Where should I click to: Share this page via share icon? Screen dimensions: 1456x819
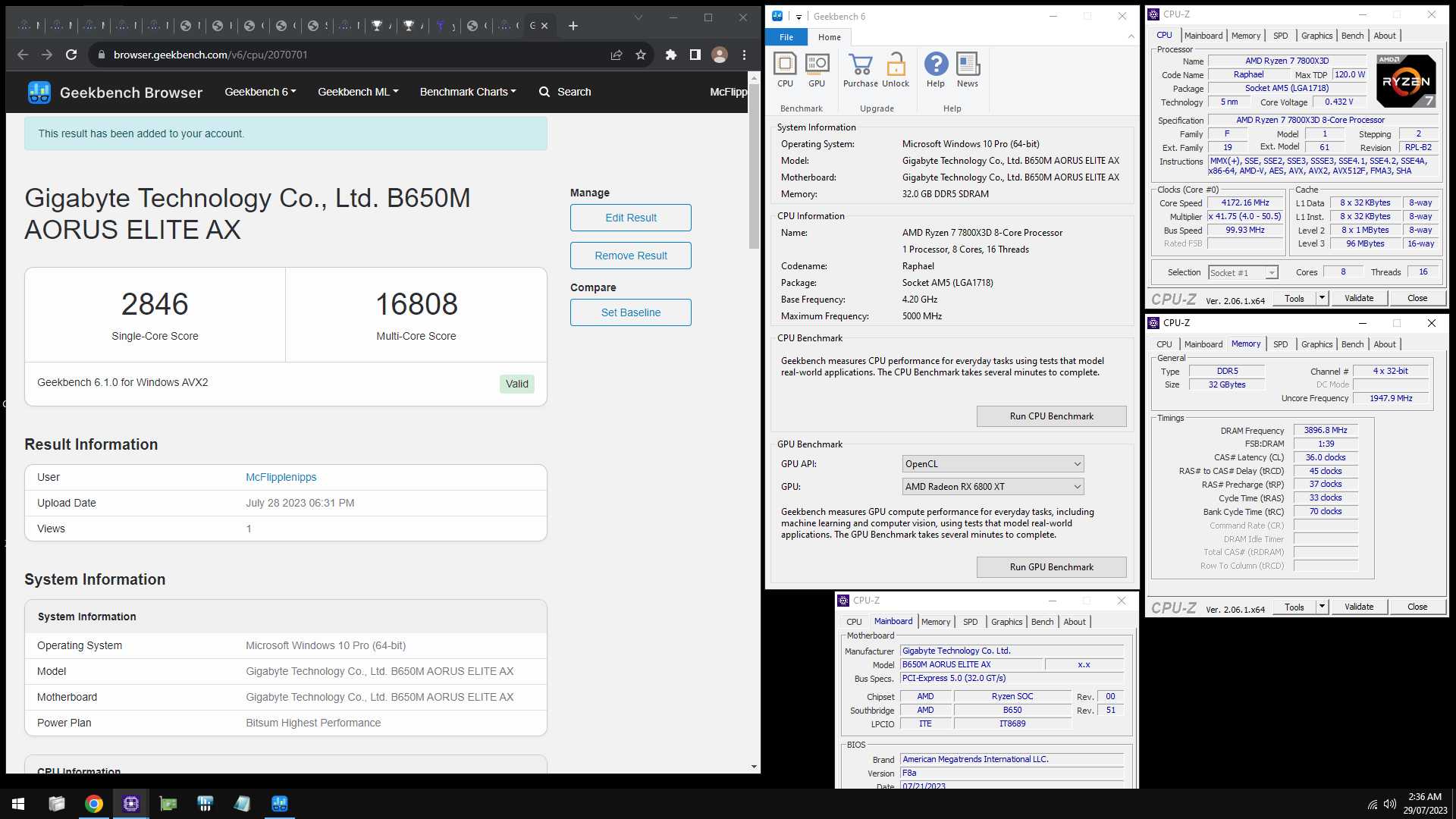[617, 55]
